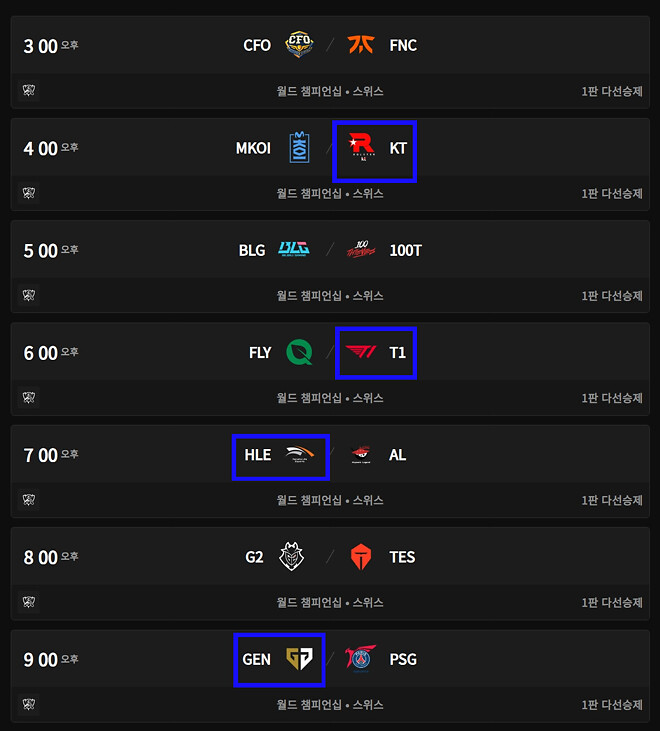Click the Fnatic team logo
Viewport: 660px width, 731px height.
tap(361, 45)
